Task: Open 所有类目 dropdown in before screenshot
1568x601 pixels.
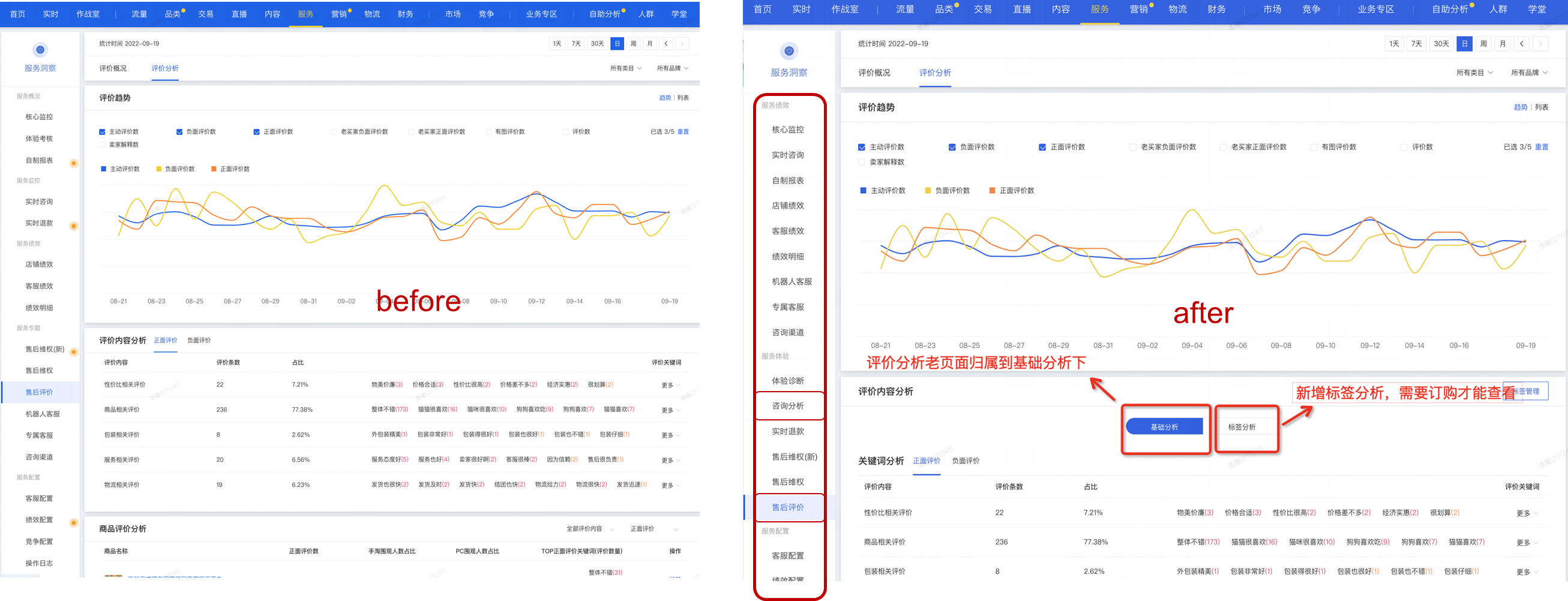Action: click(x=626, y=69)
